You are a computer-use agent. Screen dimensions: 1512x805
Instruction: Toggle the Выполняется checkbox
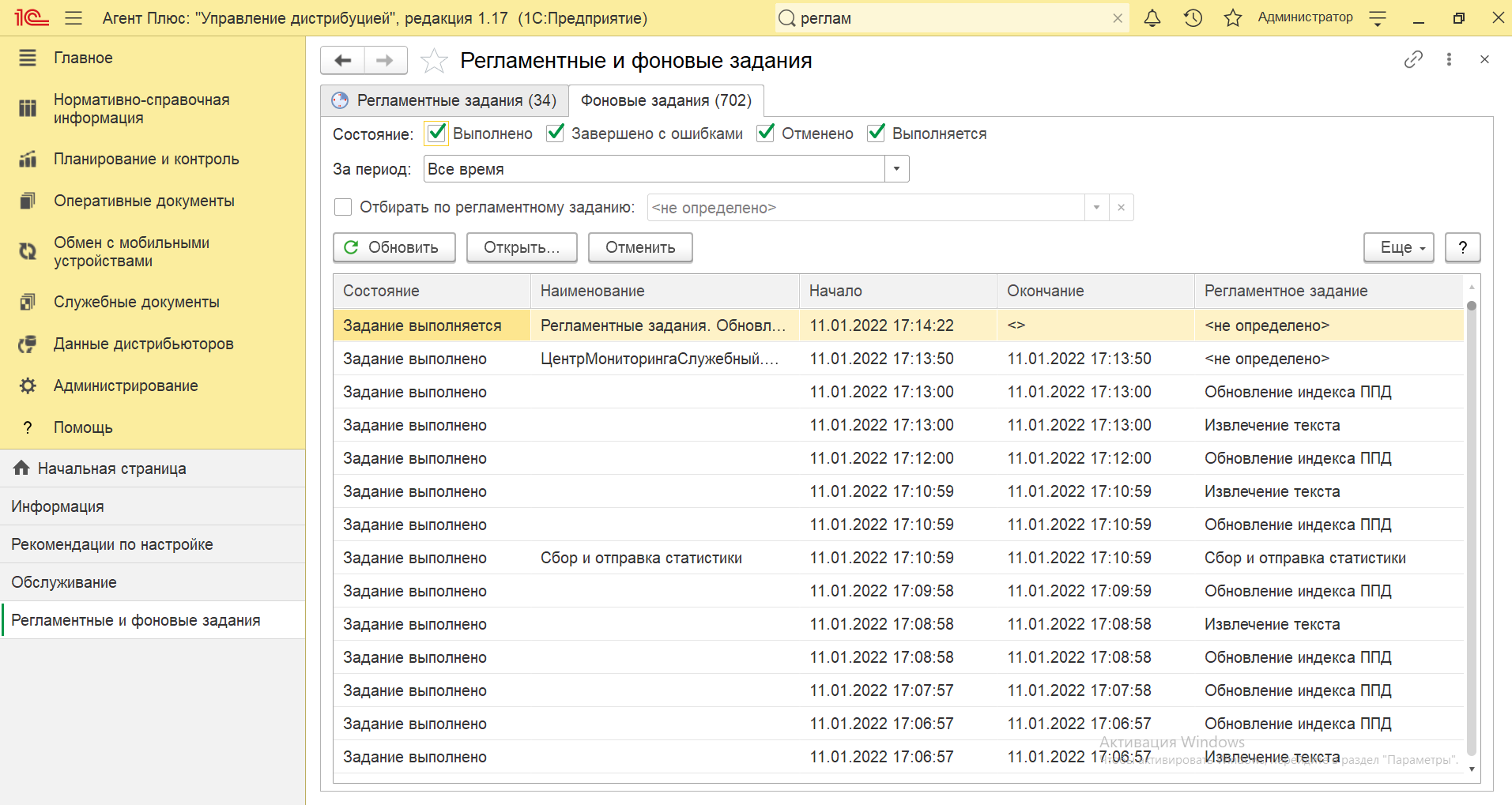(x=876, y=133)
